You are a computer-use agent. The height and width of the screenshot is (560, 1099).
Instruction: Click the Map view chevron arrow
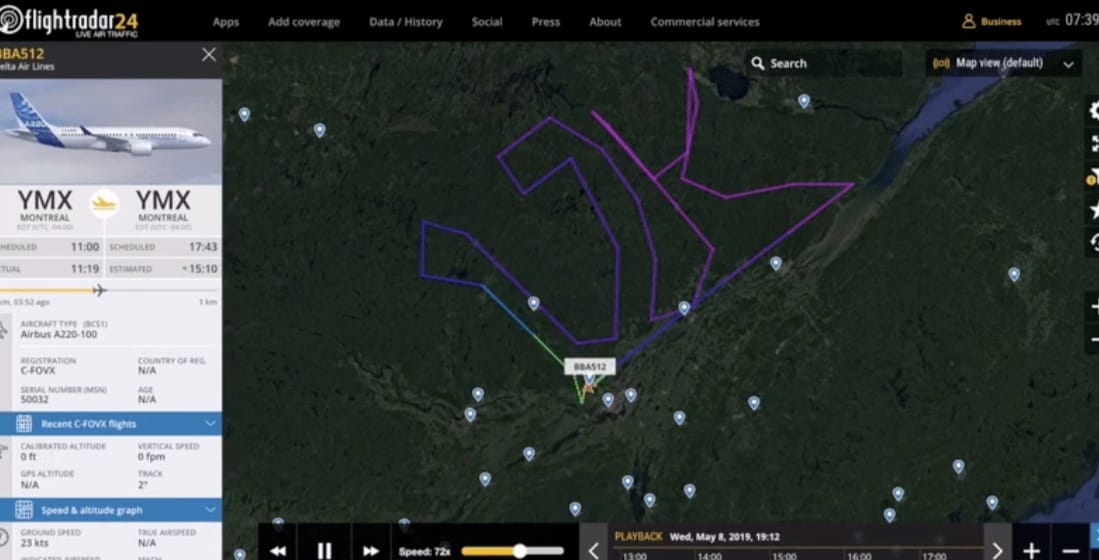pos(1068,64)
